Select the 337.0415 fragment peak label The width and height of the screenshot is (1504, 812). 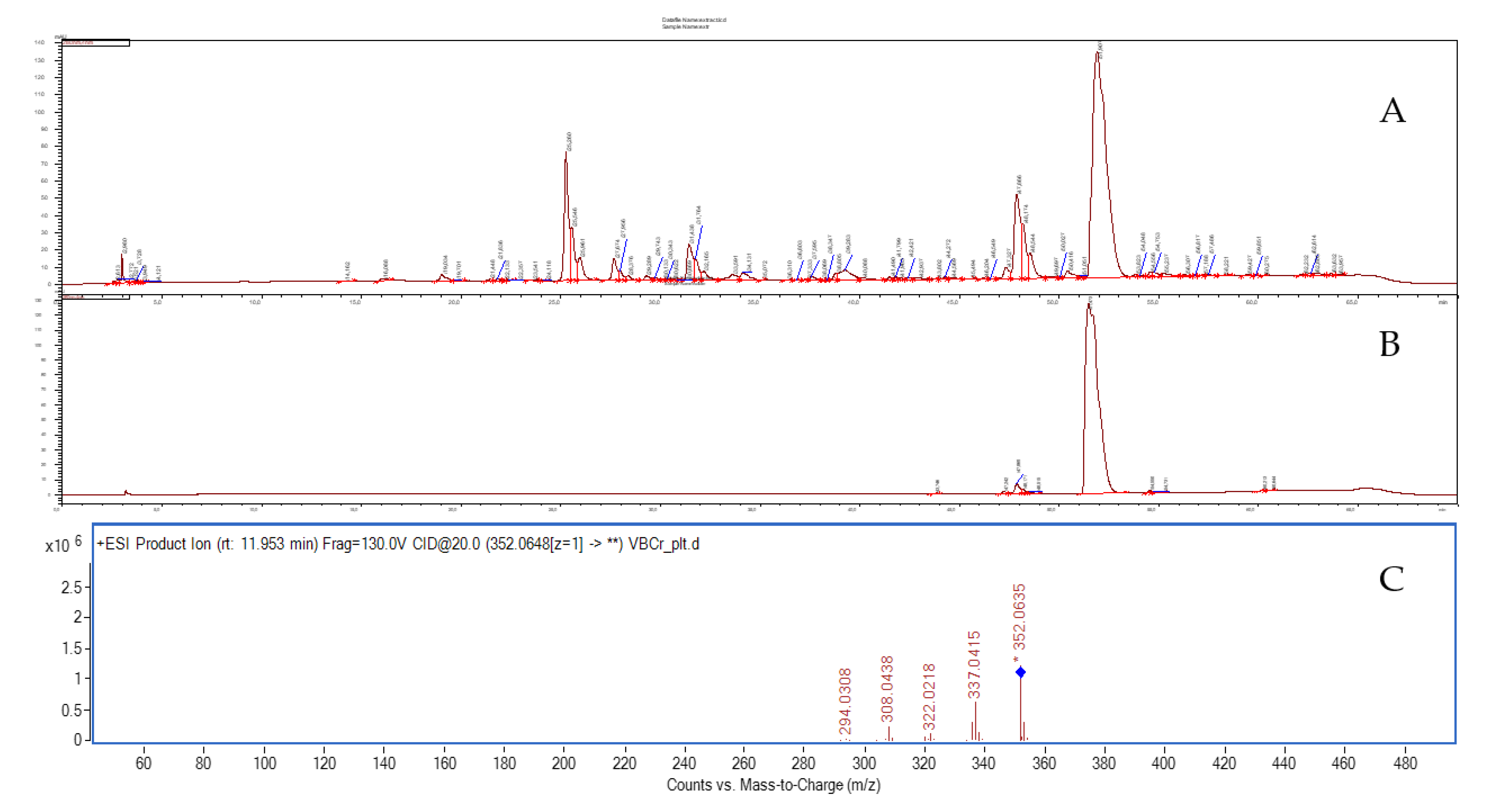click(x=974, y=664)
